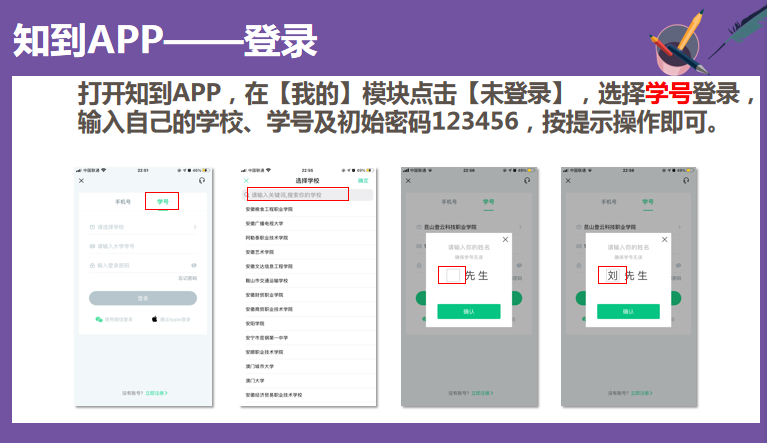Tap the magnifier icon in the school search box
This screenshot has width=767, height=443.
click(x=247, y=195)
